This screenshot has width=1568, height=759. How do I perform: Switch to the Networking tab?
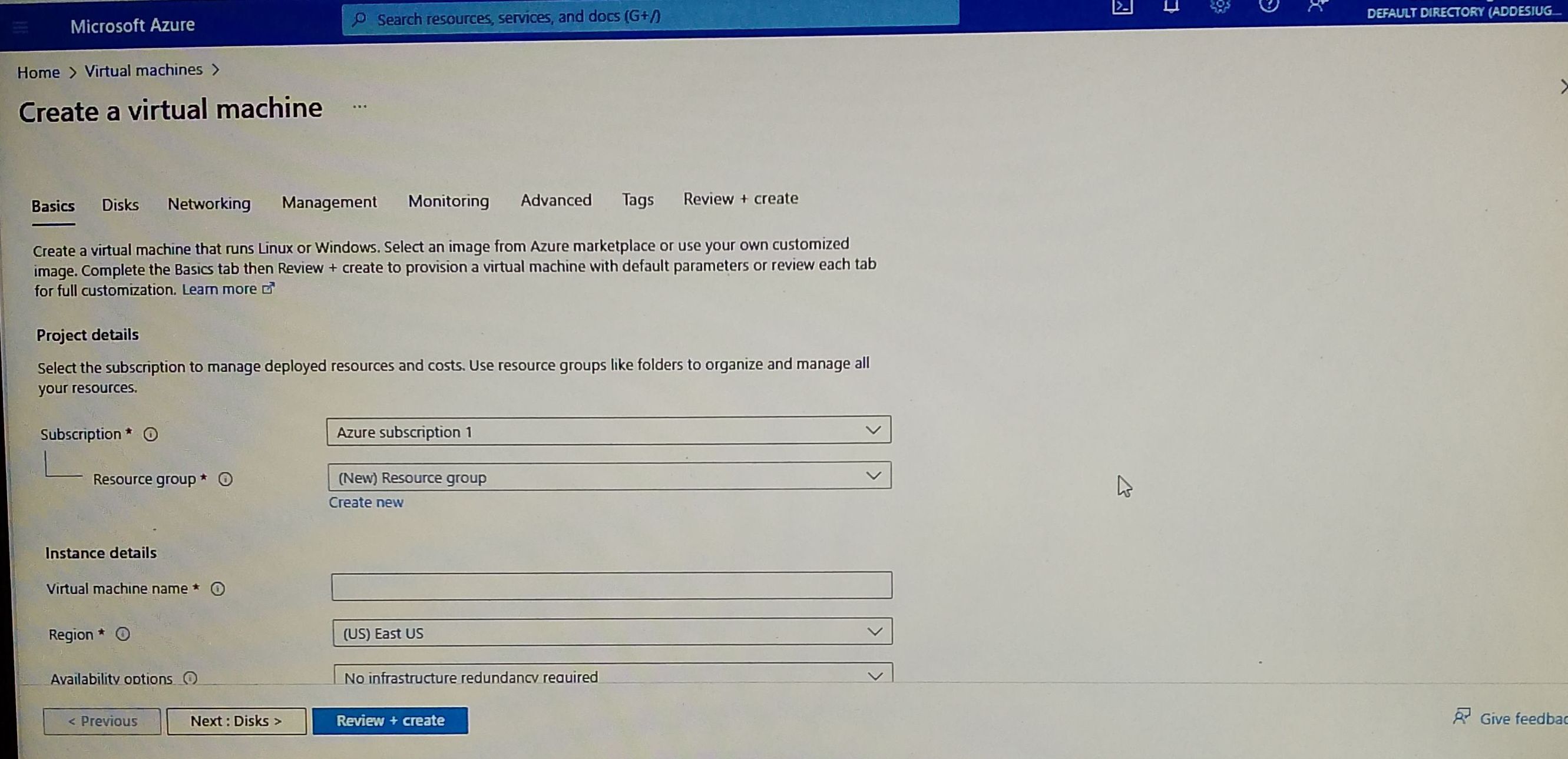pyautogui.click(x=209, y=203)
